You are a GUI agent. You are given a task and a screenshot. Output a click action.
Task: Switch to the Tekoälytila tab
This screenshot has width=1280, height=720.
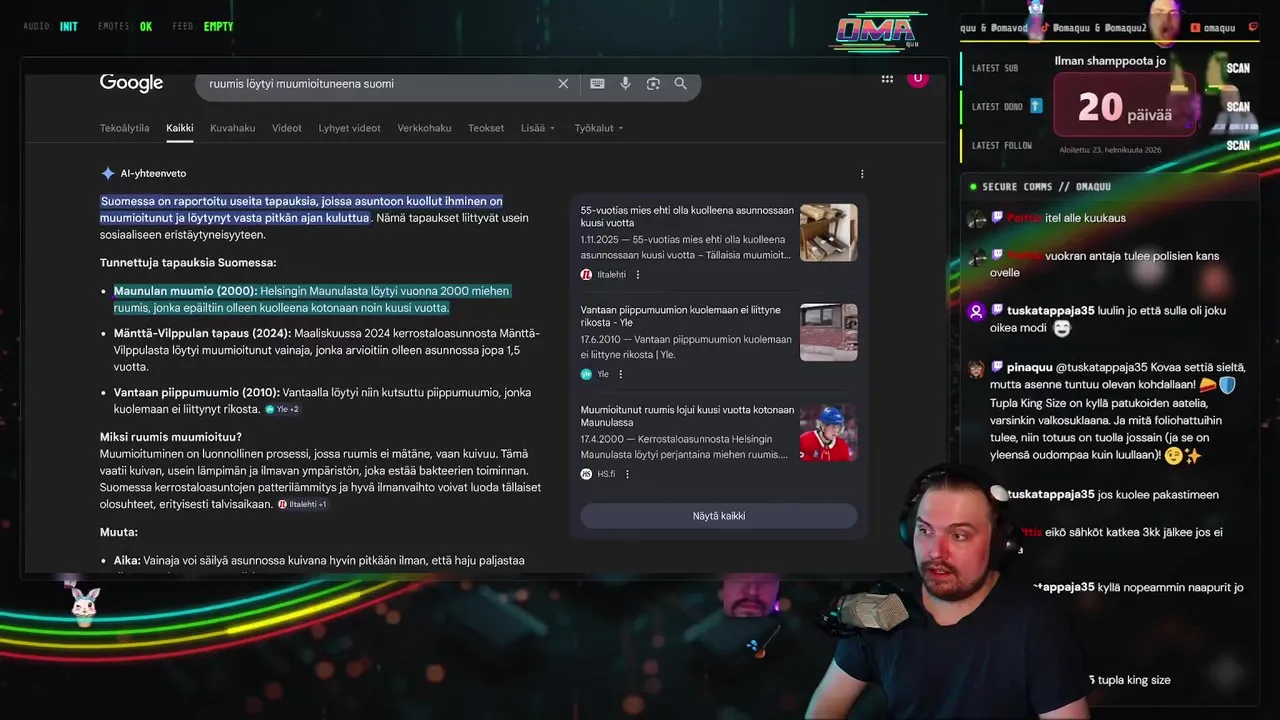(125, 128)
